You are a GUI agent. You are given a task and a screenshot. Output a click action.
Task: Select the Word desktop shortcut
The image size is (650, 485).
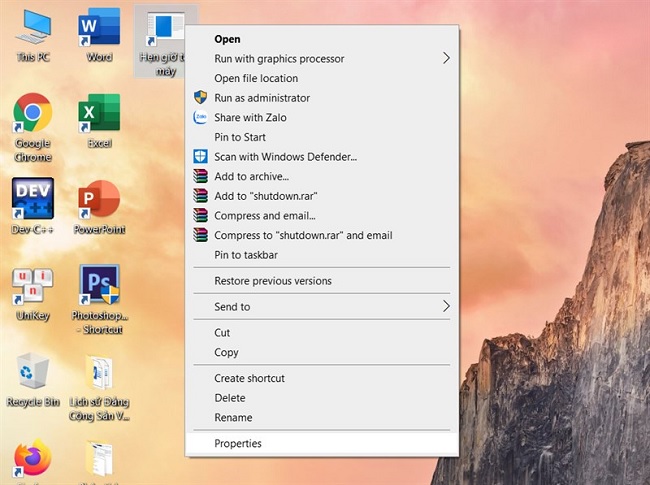[99, 29]
